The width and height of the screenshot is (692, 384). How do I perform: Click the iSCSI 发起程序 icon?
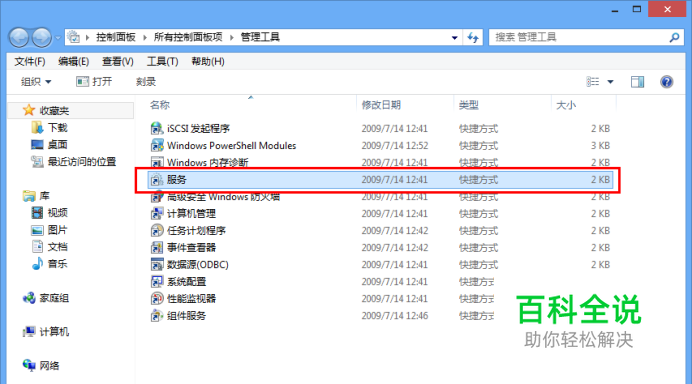coord(157,128)
